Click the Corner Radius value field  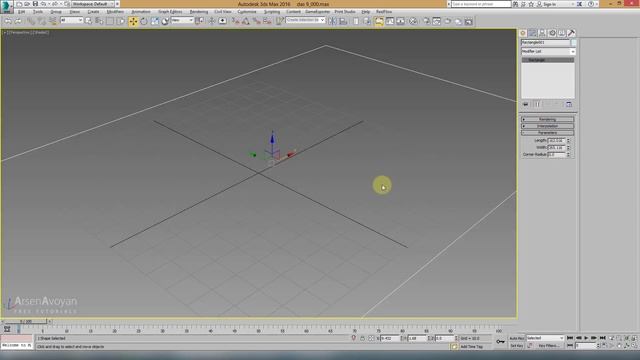click(x=556, y=155)
